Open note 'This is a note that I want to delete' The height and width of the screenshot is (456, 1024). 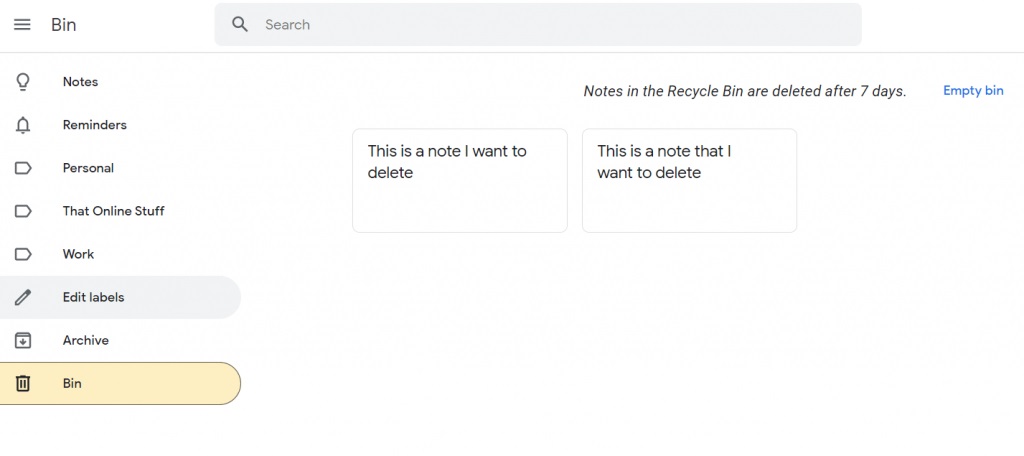689,180
